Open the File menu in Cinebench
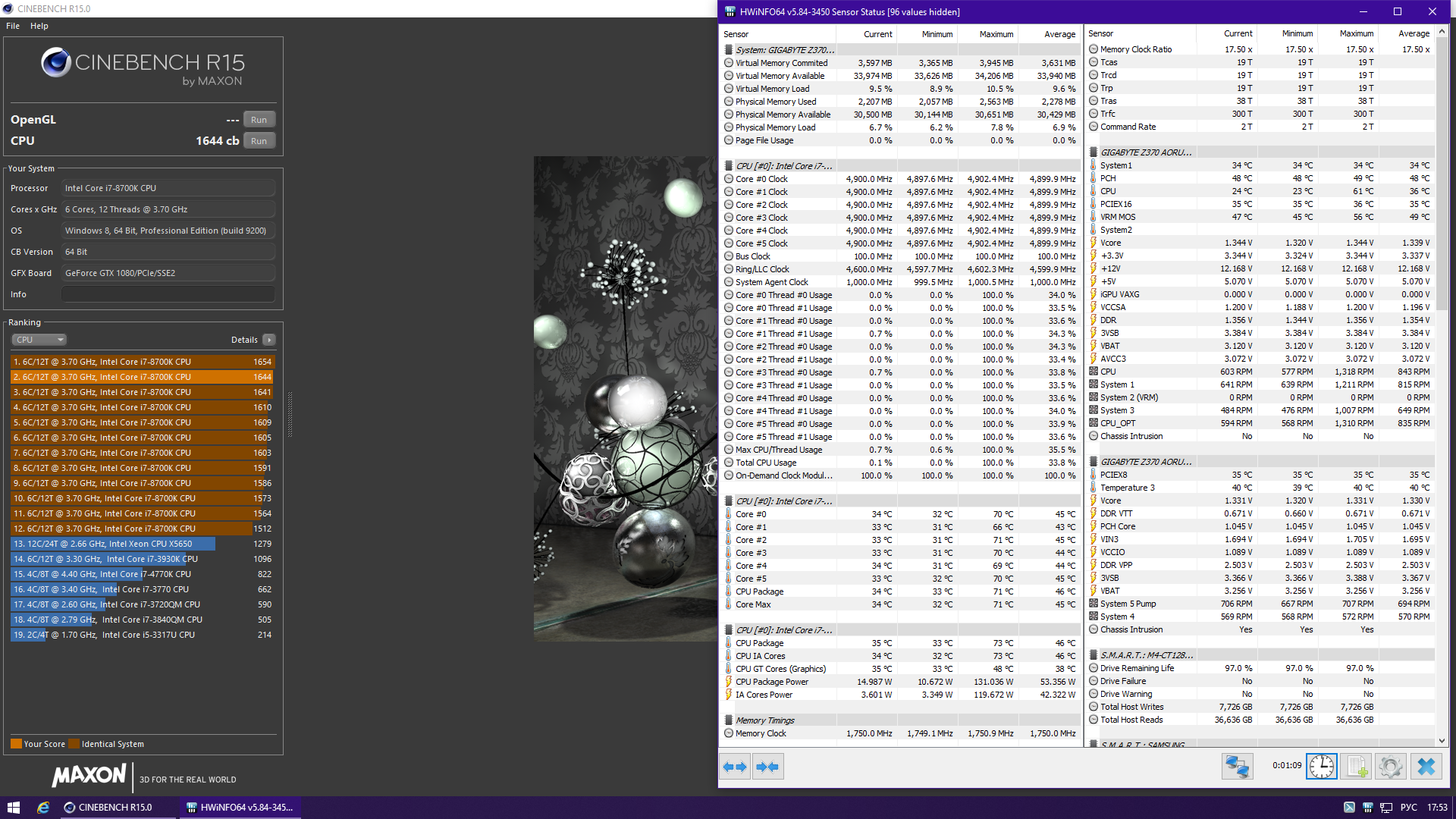 [13, 26]
